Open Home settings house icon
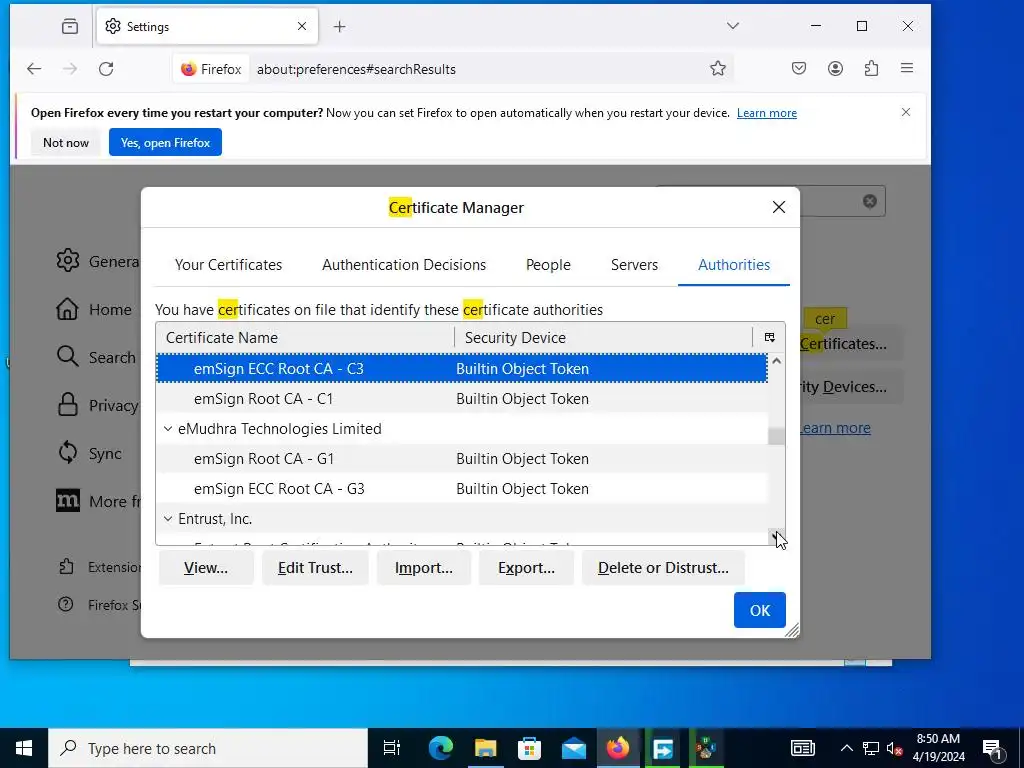 67,309
